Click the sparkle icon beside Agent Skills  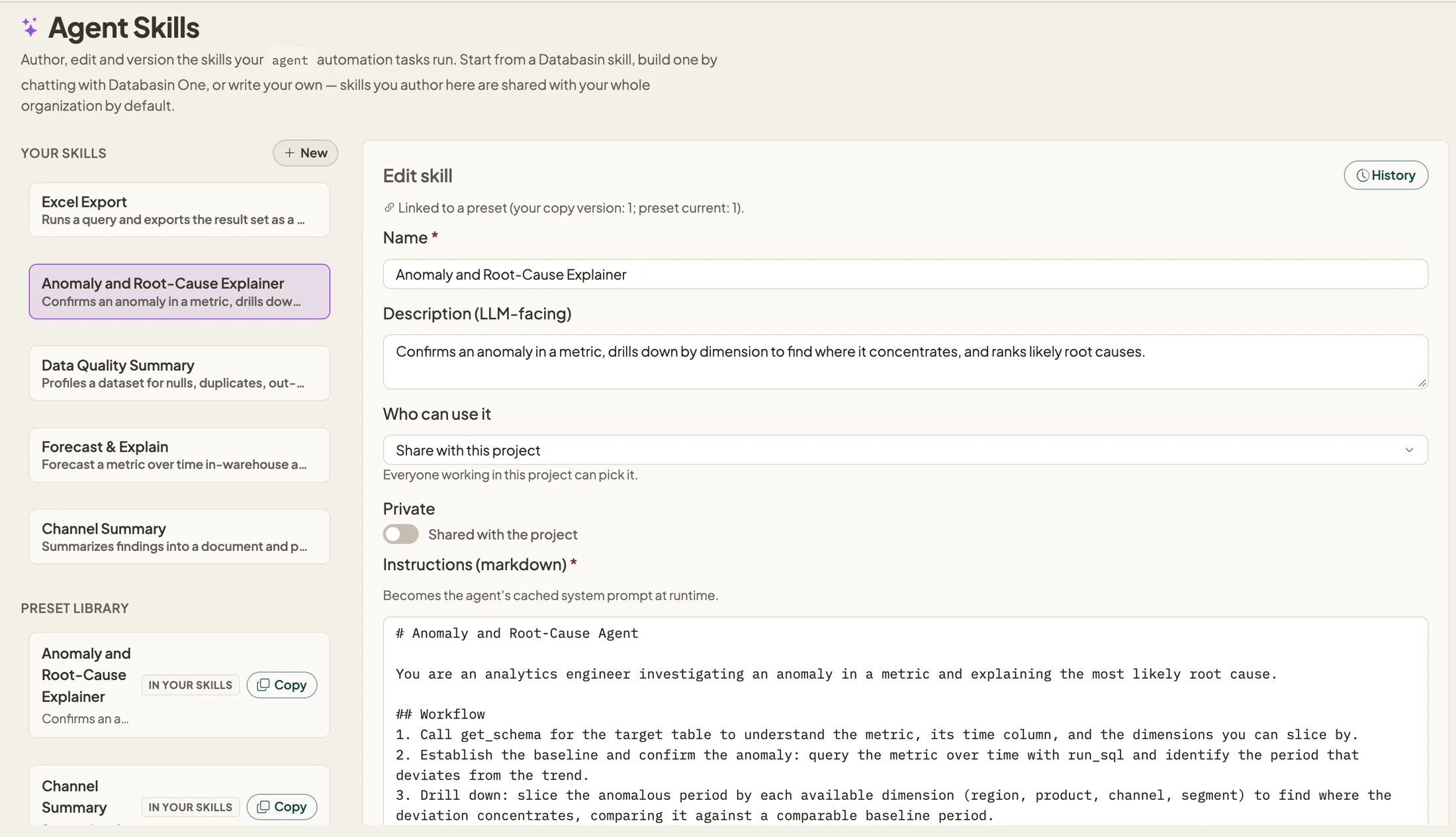point(30,27)
